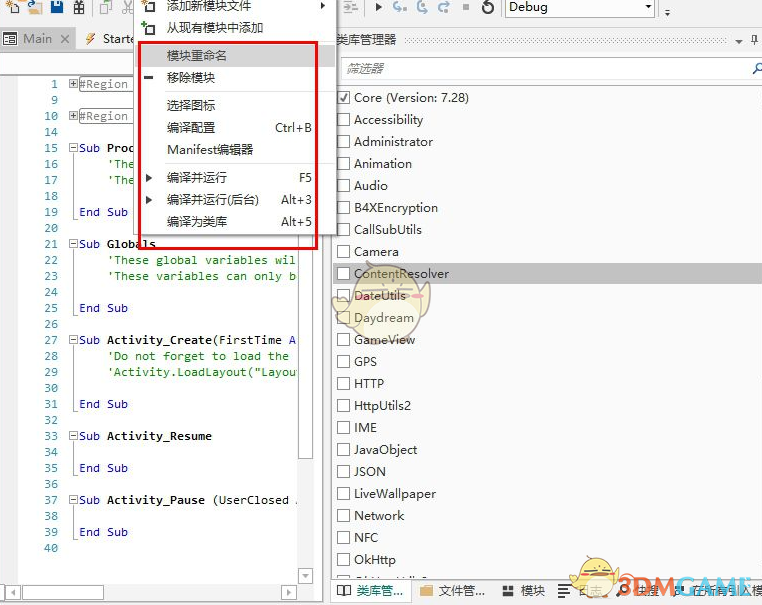
Task: Click the horizontal scrollbar right arrow
Action: [x=289, y=592]
